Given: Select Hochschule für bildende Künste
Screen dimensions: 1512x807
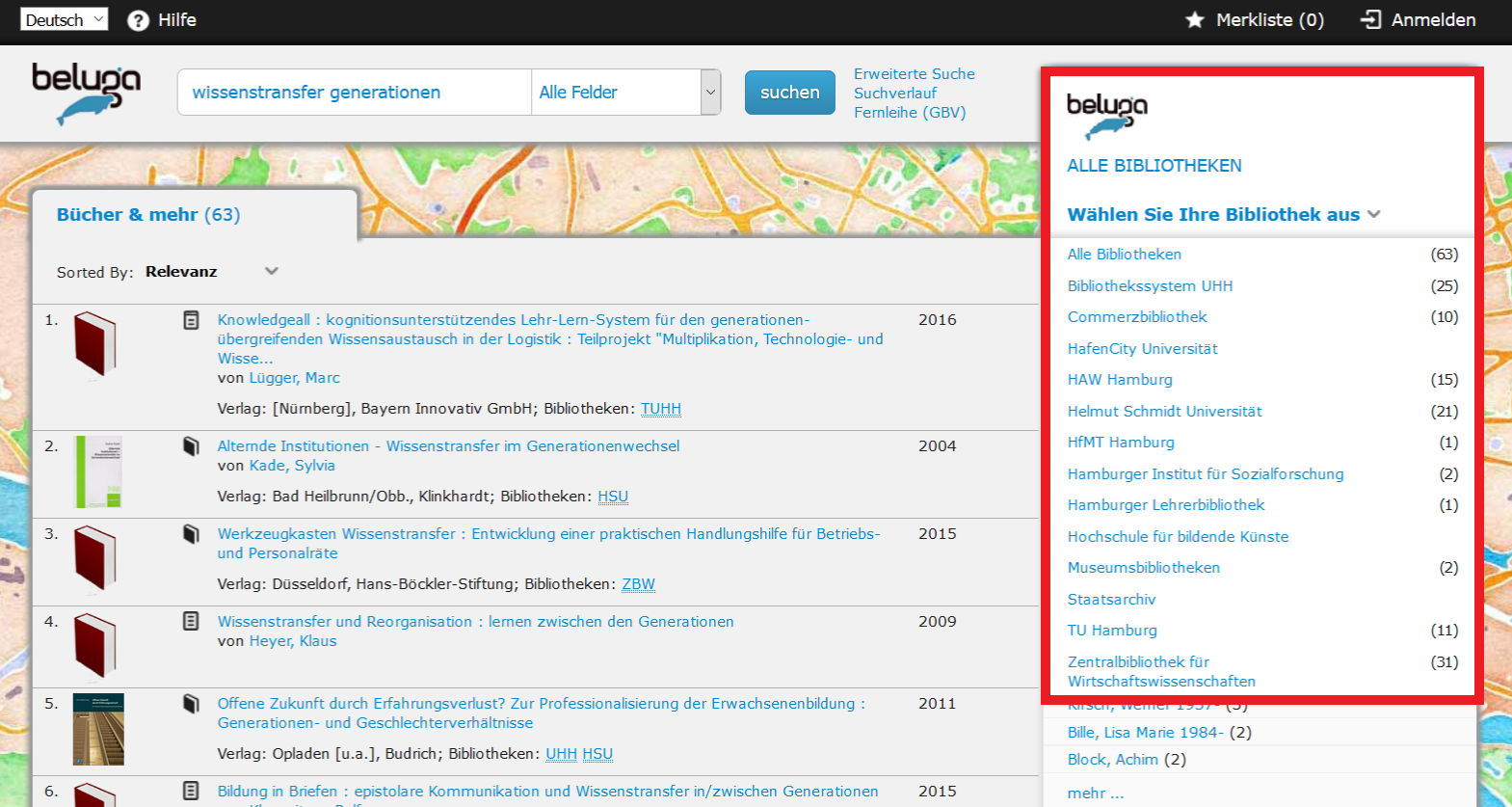Looking at the screenshot, I should pyautogui.click(x=1178, y=537).
